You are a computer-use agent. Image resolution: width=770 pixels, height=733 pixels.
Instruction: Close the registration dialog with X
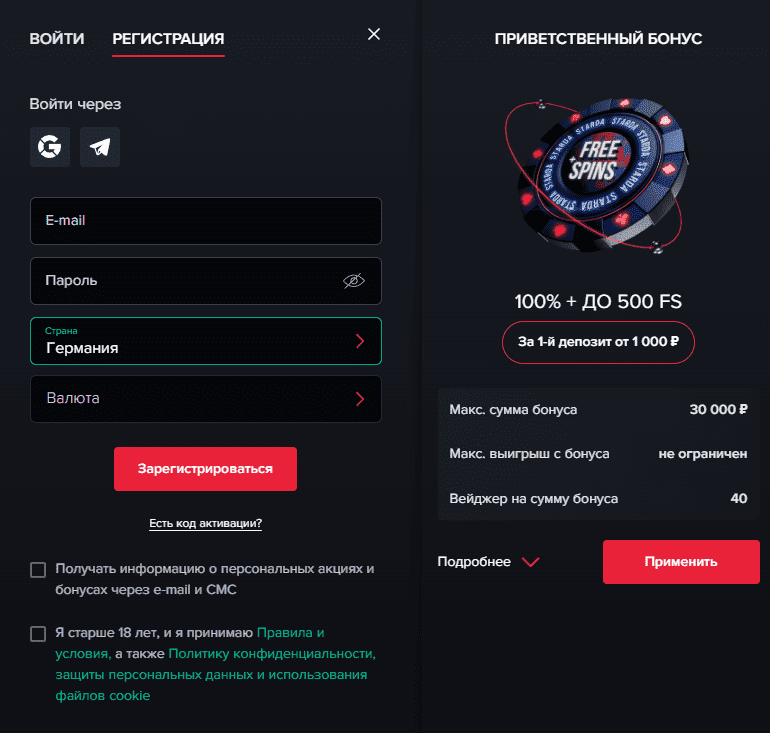tap(374, 34)
